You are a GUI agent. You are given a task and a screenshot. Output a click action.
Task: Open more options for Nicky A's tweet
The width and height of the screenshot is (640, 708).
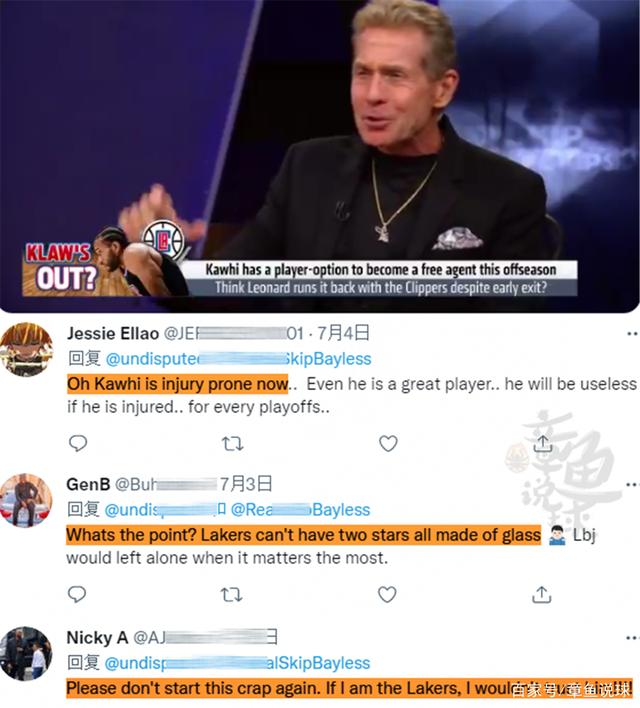pyautogui.click(x=633, y=638)
